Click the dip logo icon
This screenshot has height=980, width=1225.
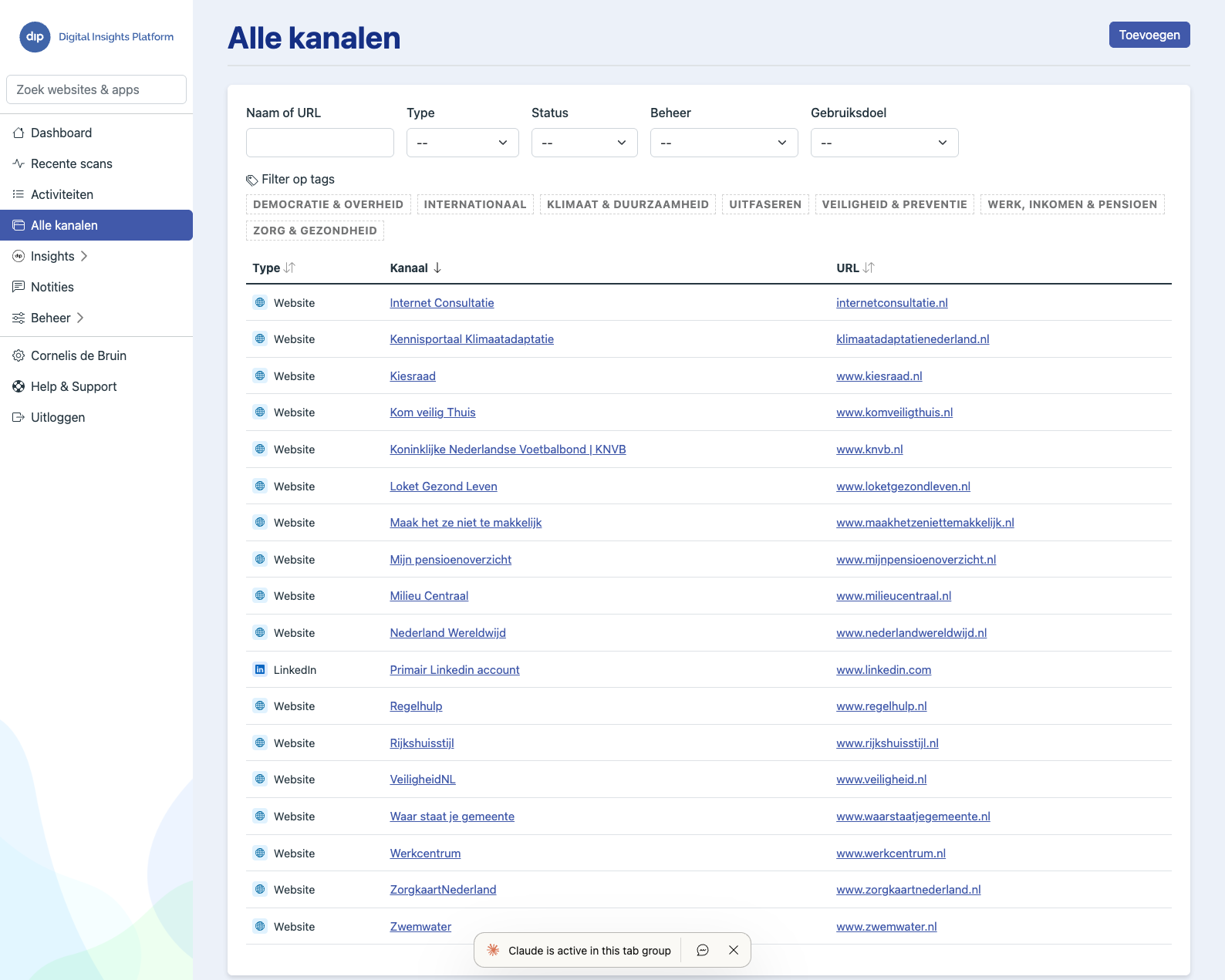pyautogui.click(x=35, y=36)
